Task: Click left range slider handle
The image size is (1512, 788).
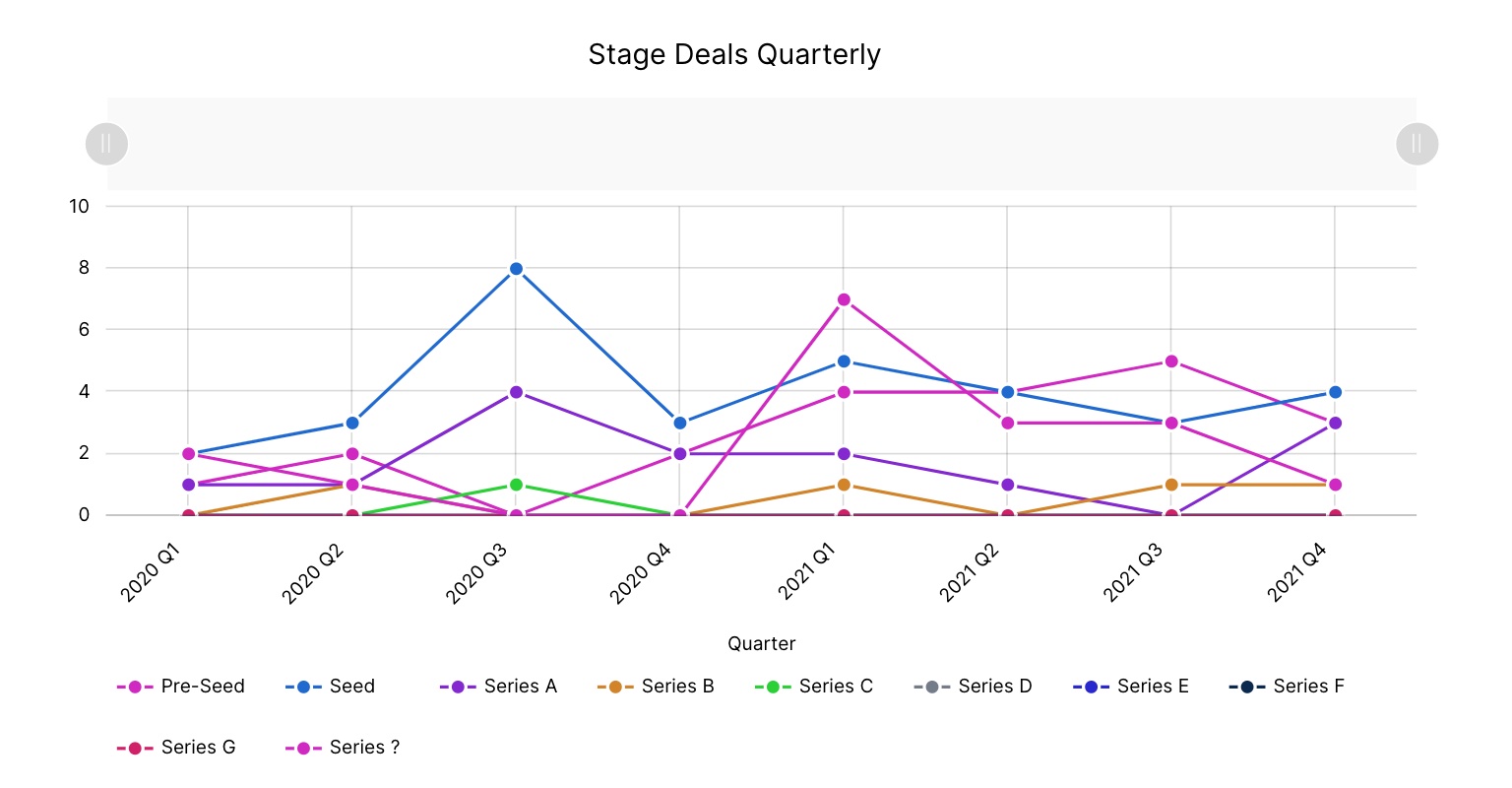Action: [x=106, y=144]
